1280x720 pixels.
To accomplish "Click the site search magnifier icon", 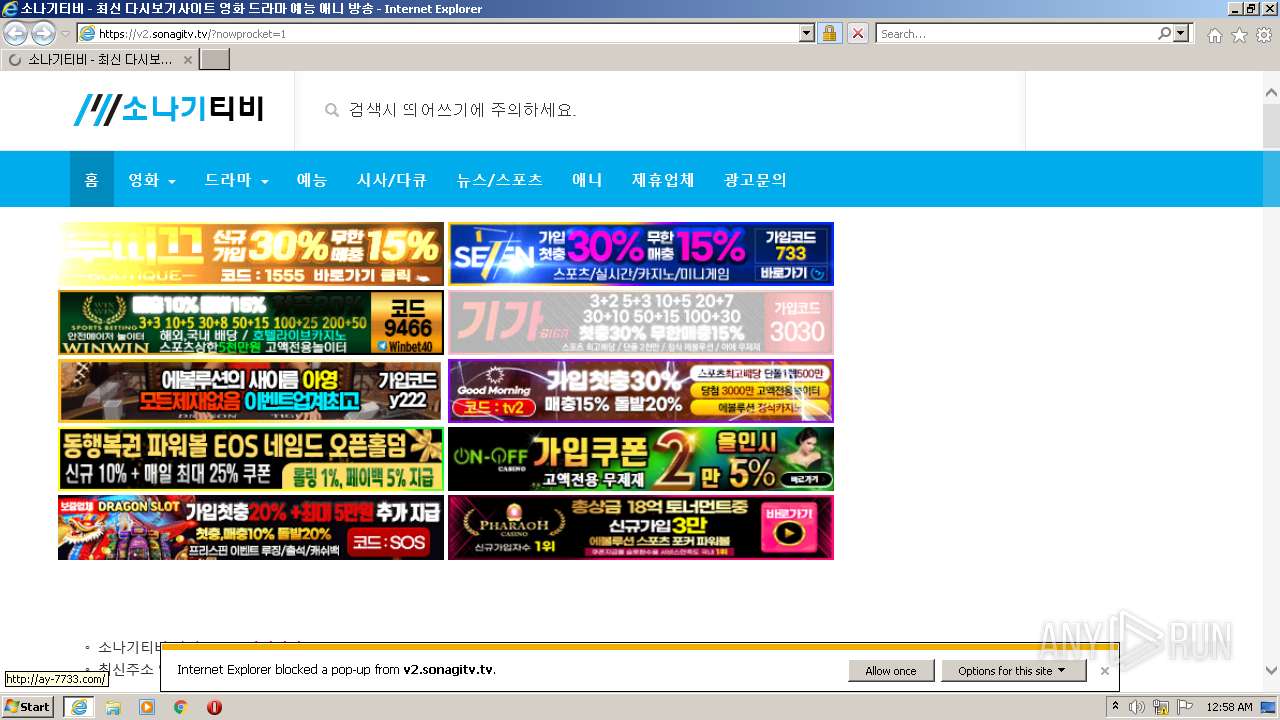I will (x=332, y=110).
